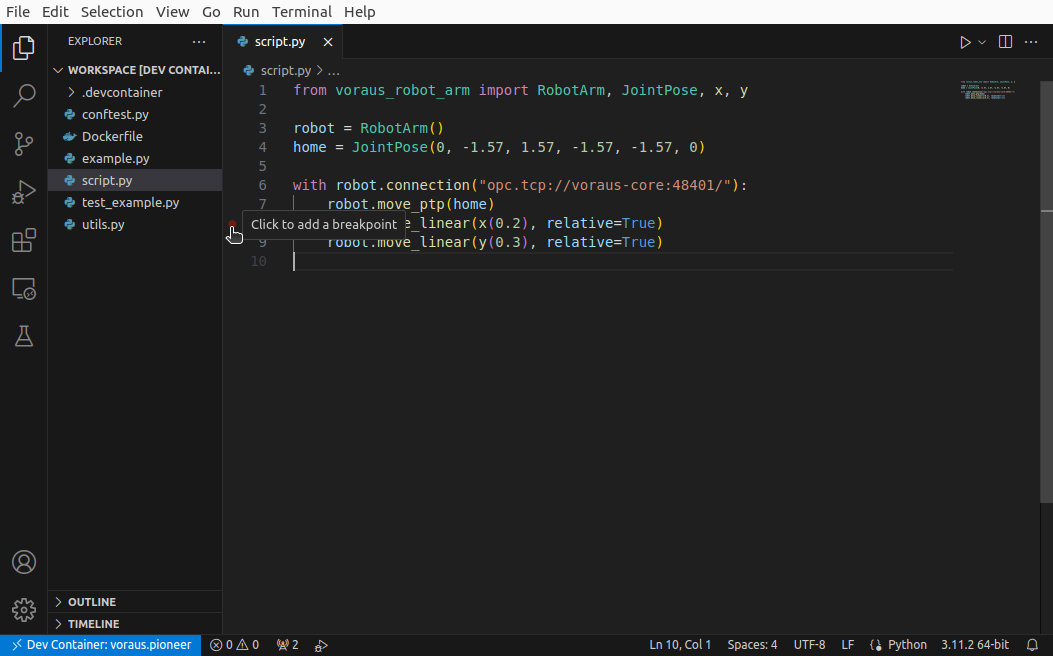
Task: Open Run and Debug view
Action: (24, 192)
